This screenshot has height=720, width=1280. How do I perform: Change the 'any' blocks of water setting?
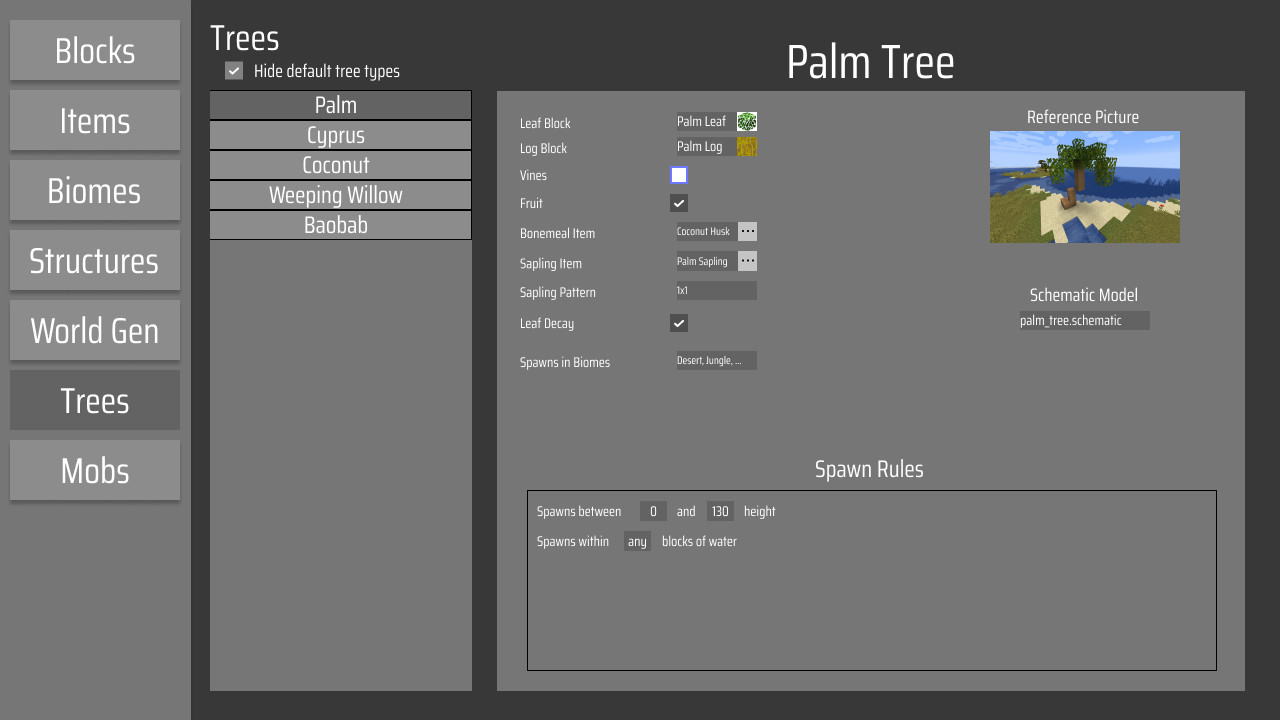coord(637,541)
